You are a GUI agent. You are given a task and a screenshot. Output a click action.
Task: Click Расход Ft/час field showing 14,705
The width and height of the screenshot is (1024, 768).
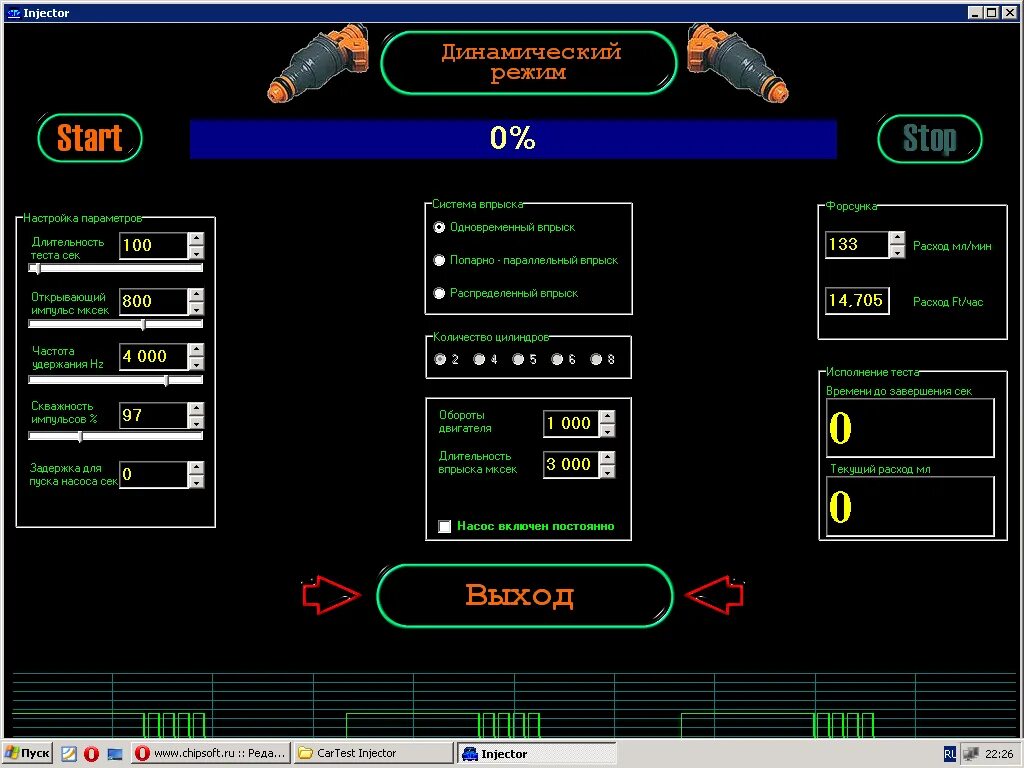(857, 300)
